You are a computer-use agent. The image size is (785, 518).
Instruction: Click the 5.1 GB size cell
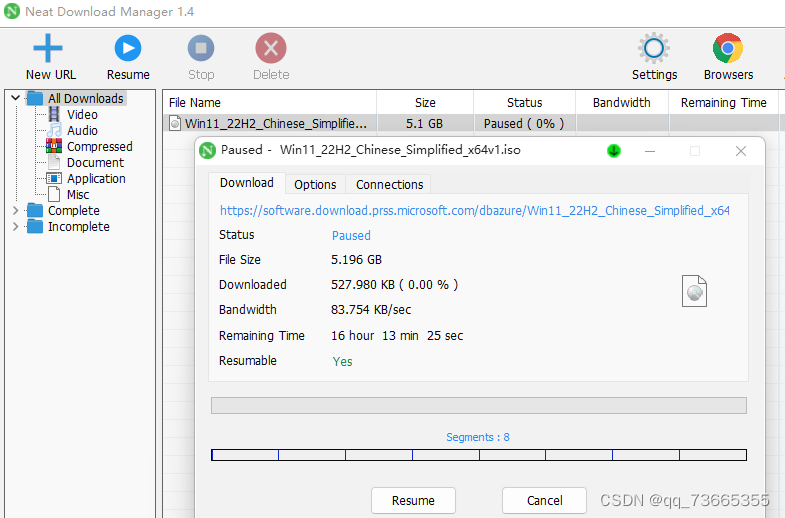[425, 124]
